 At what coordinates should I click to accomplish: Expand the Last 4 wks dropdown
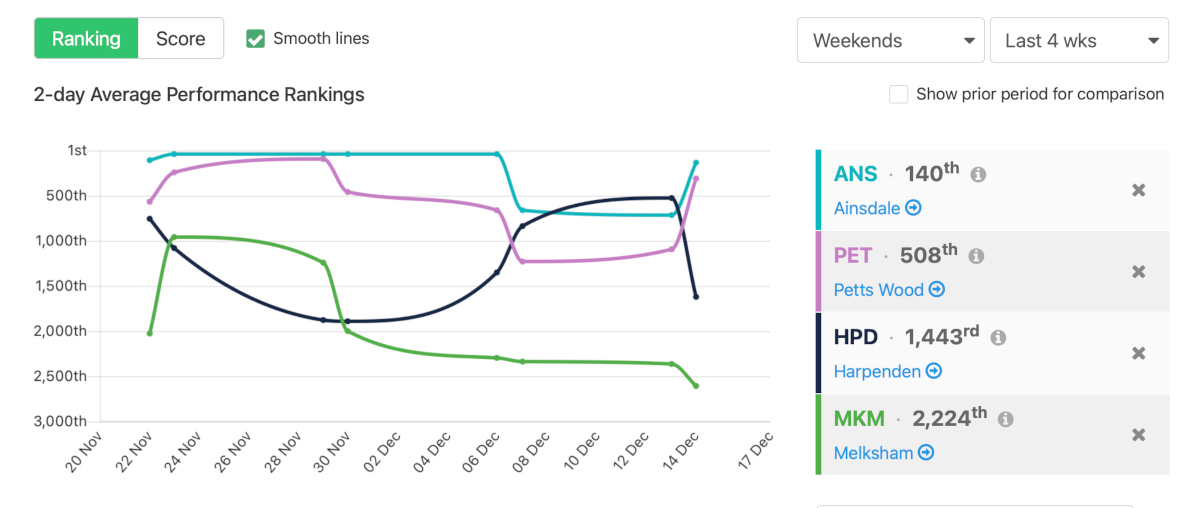(x=1079, y=41)
